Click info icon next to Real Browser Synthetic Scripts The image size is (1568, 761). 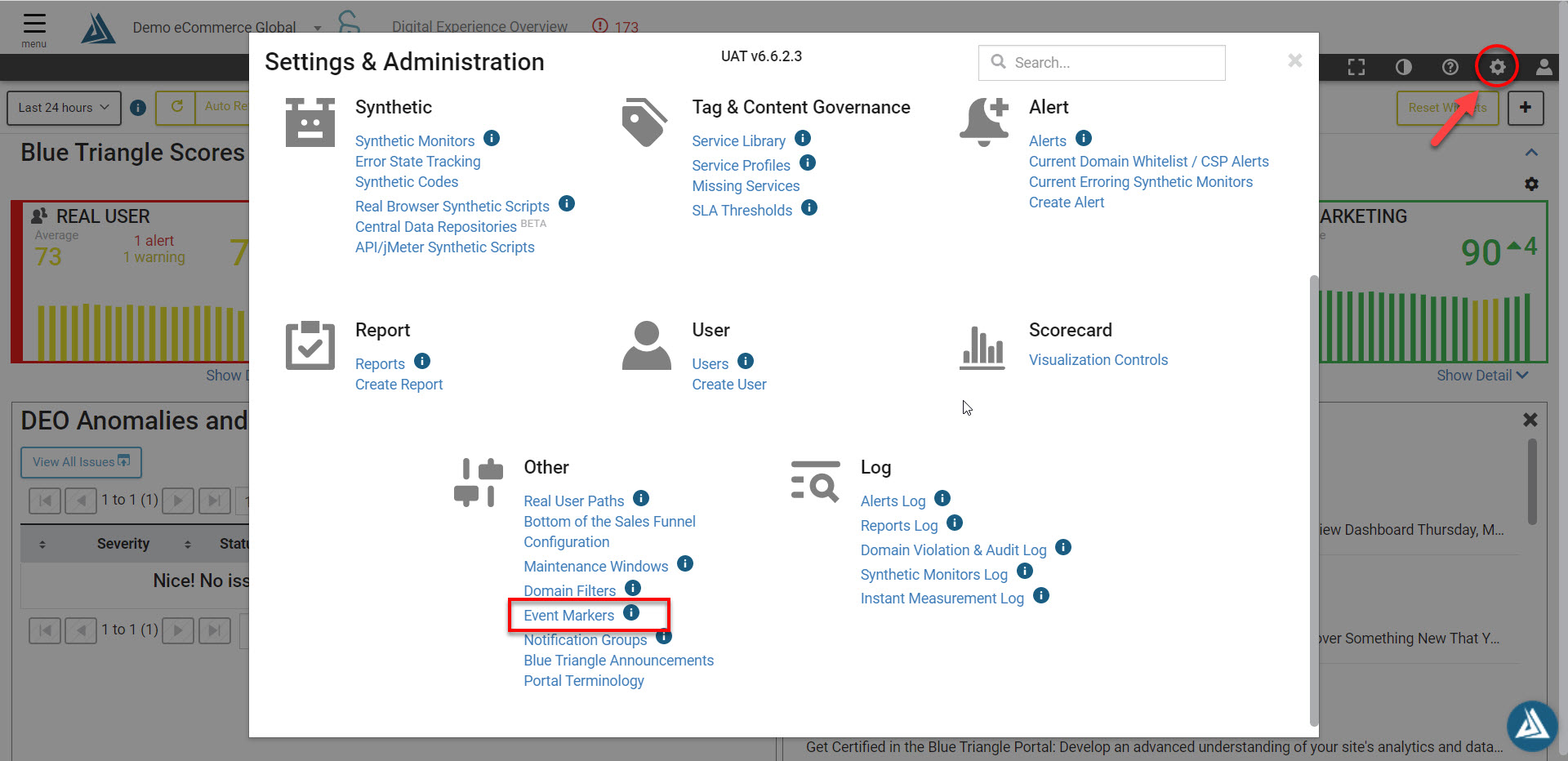[x=567, y=203]
